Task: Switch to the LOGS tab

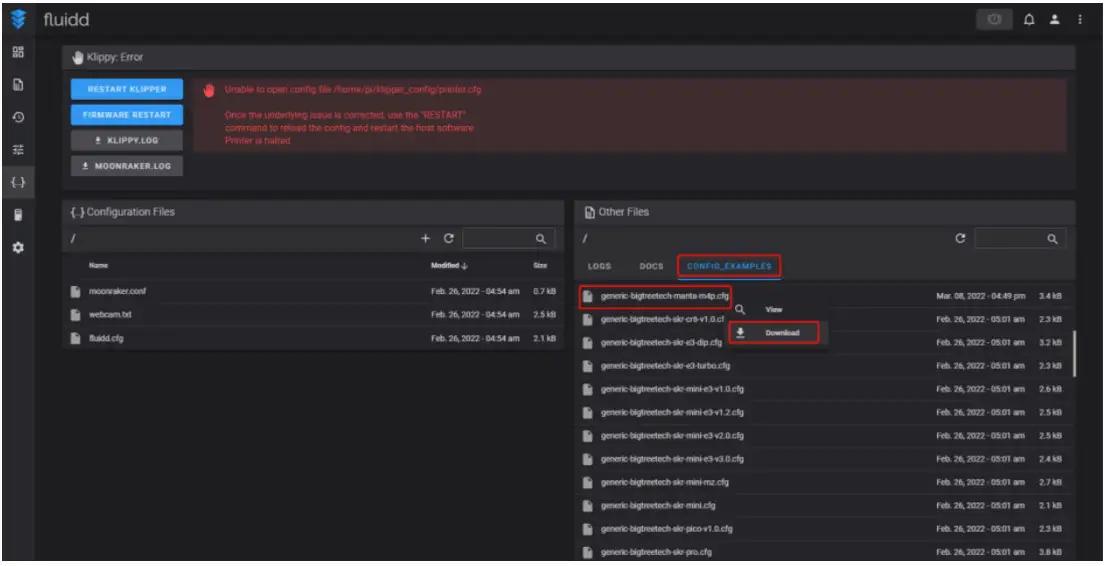Action: click(x=599, y=266)
